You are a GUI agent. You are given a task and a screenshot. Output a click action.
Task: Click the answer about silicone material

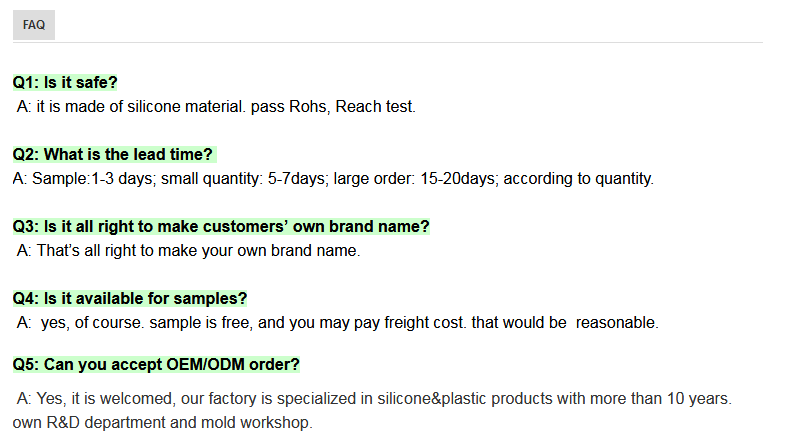(216, 106)
